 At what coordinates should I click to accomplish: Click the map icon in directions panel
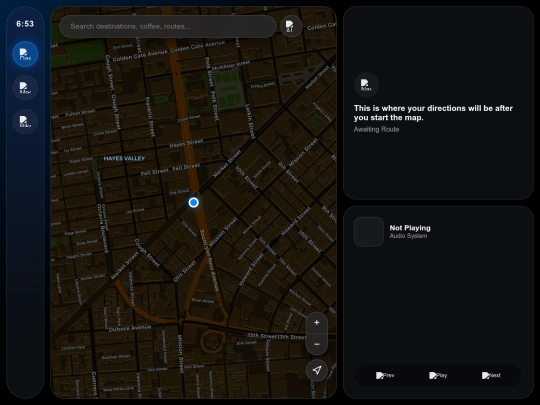point(366,85)
